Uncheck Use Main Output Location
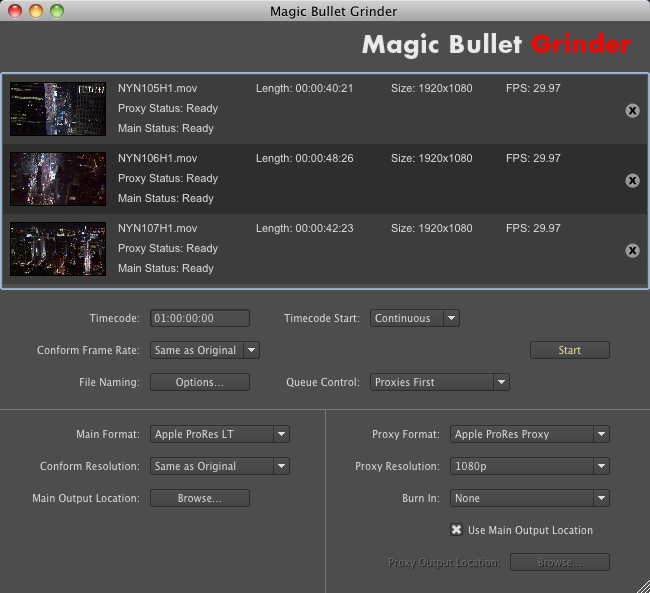Screen dimensions: 650x593 pyautogui.click(x=456, y=530)
